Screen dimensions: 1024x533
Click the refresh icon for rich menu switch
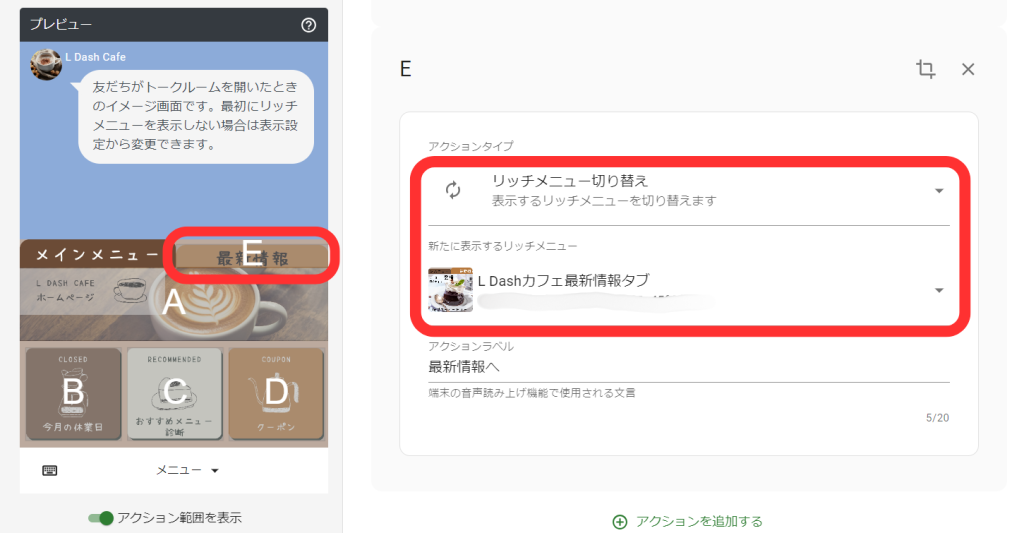coord(453,190)
